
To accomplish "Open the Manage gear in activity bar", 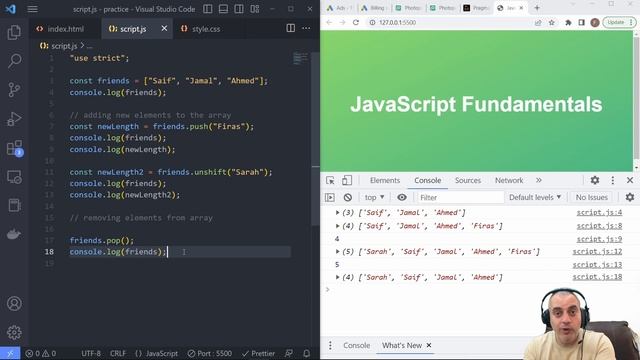I will (14, 332).
